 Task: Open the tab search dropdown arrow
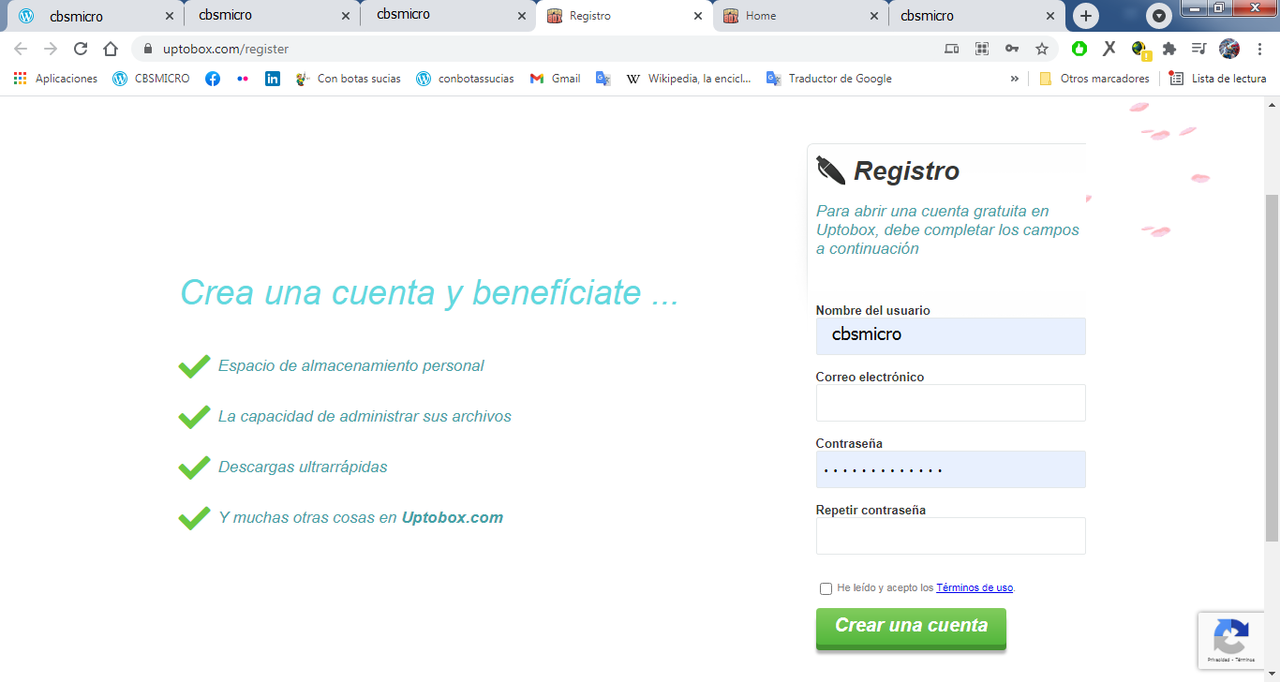[x=1159, y=16]
